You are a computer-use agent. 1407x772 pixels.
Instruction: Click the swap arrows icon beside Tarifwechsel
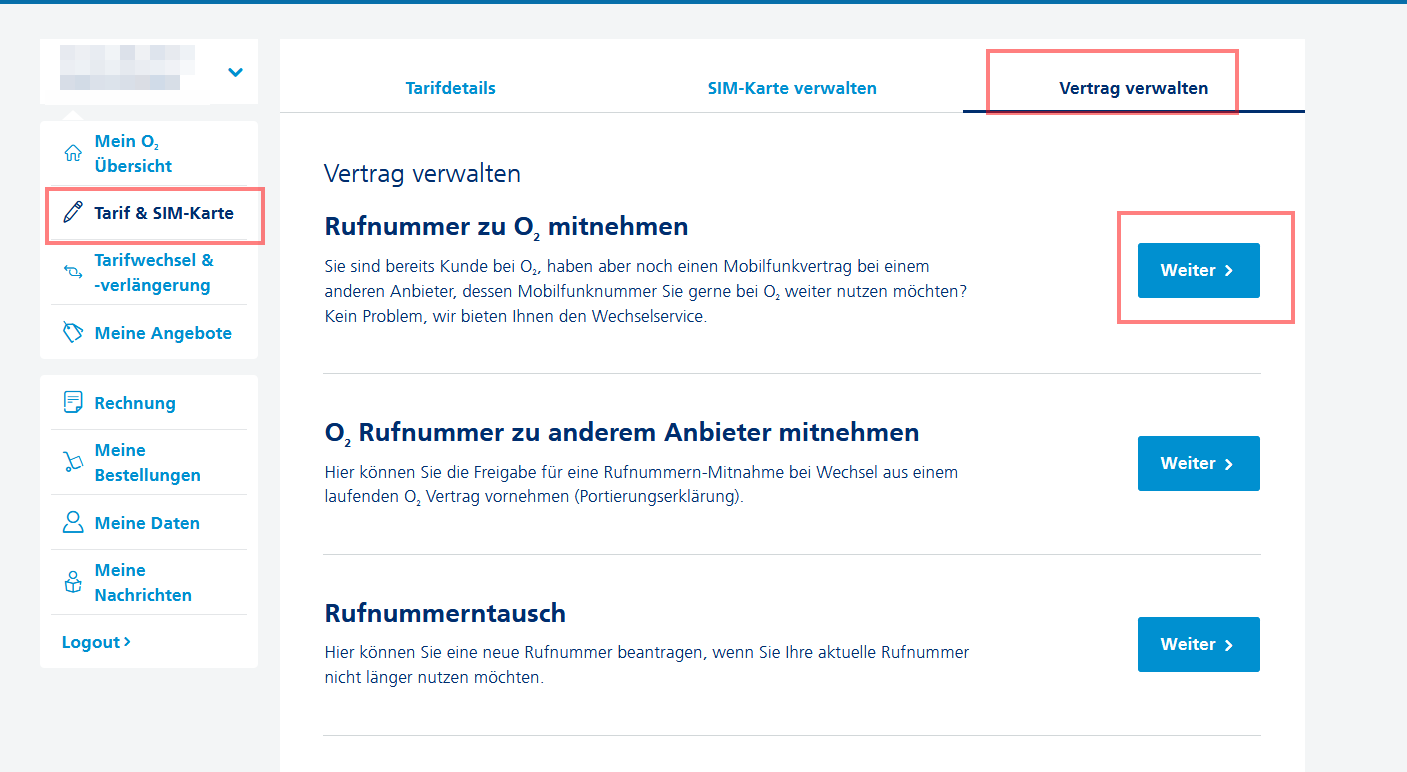click(x=72, y=272)
